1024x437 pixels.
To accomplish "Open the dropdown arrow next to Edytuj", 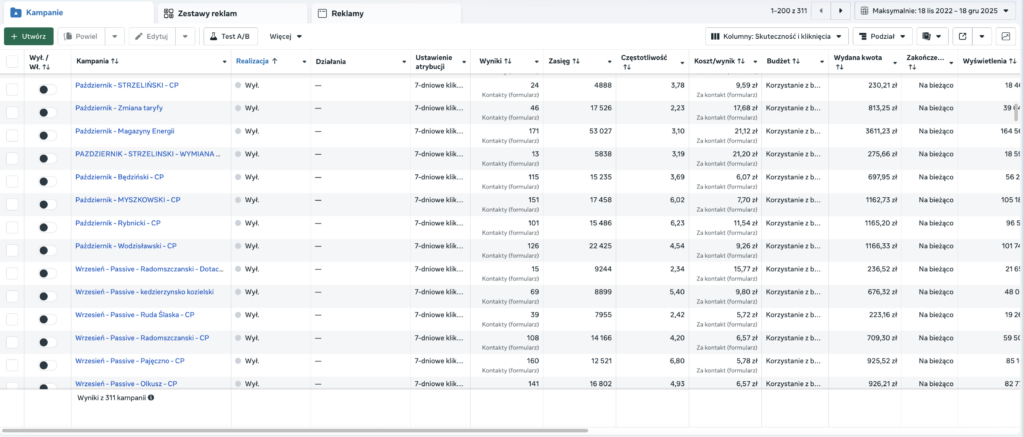I will (185, 37).
